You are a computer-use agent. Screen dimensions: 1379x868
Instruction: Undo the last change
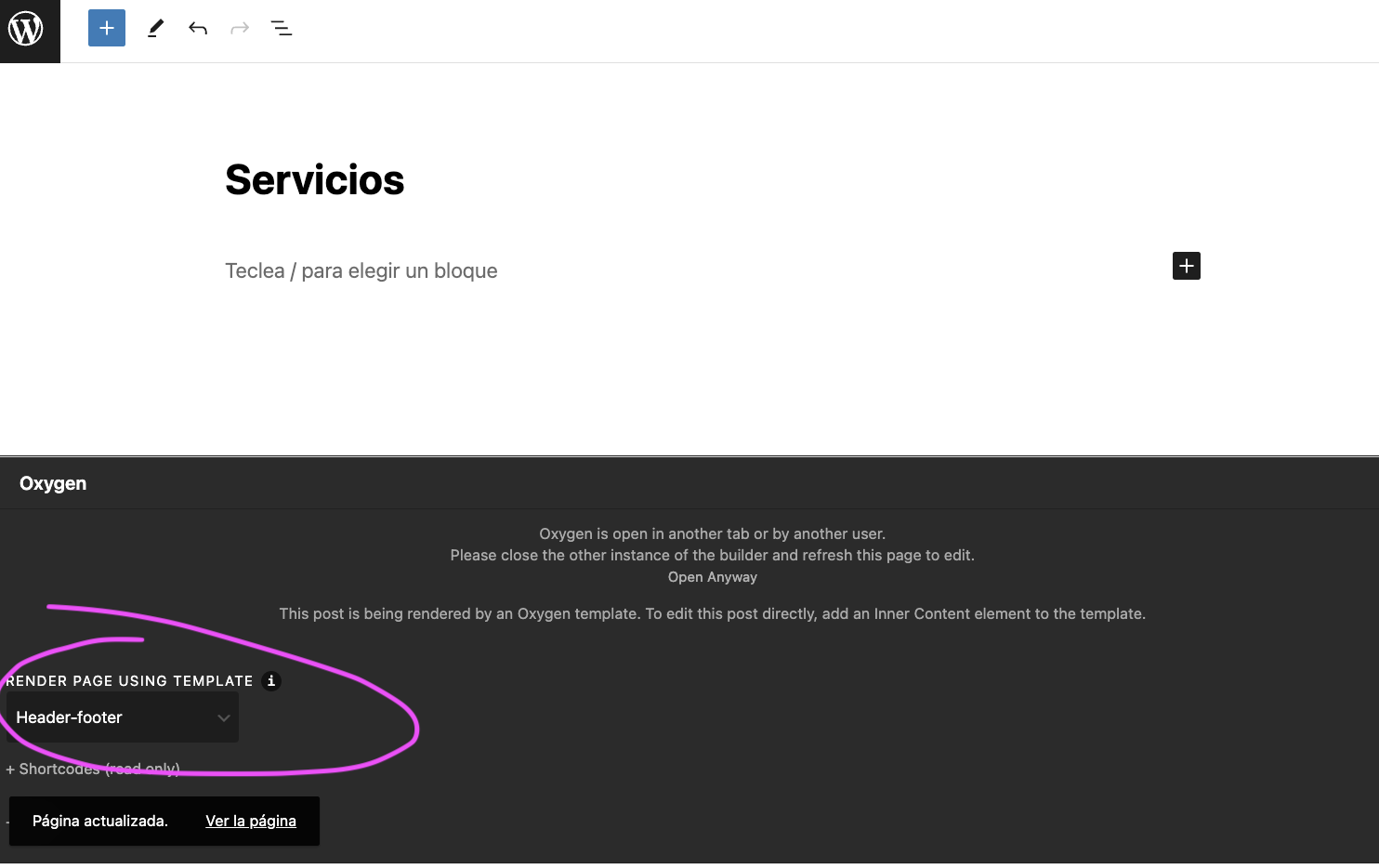tap(197, 28)
